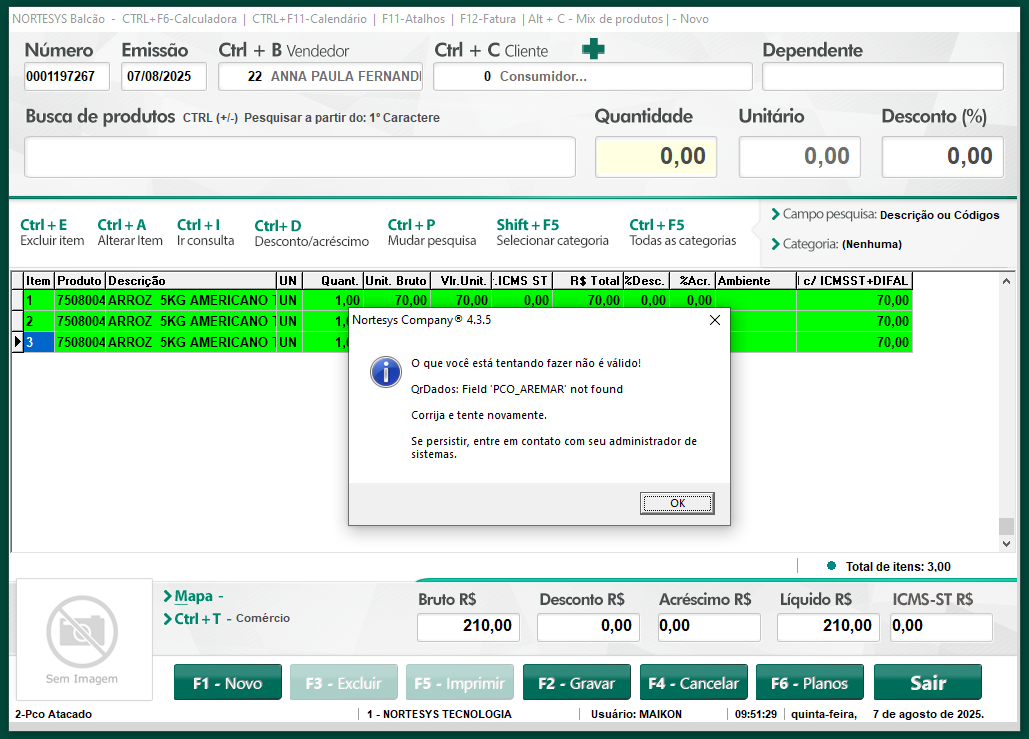Click the Busca de produtos search field
This screenshot has height=739, width=1029.
[x=300, y=157]
